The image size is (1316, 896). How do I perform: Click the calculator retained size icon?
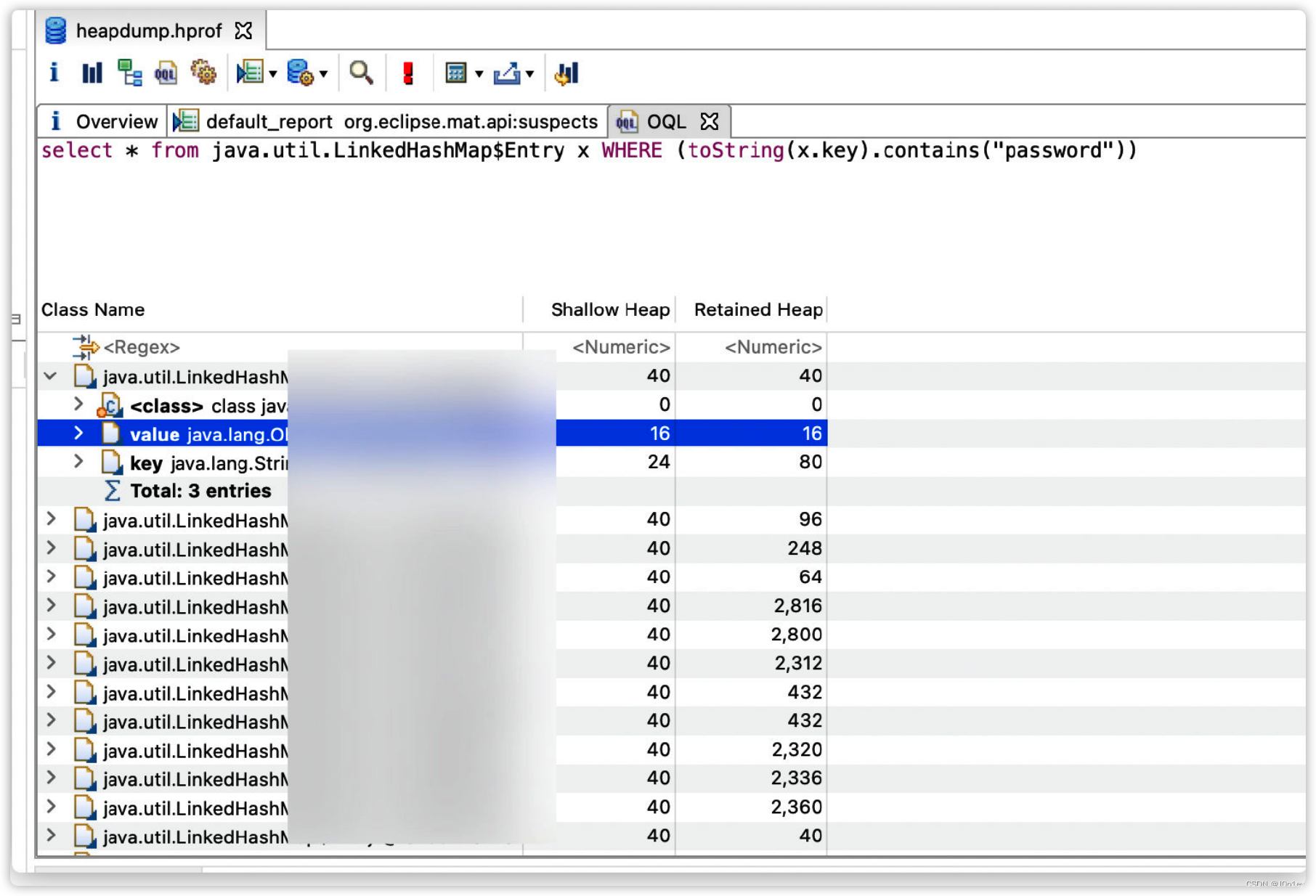pyautogui.click(x=455, y=73)
